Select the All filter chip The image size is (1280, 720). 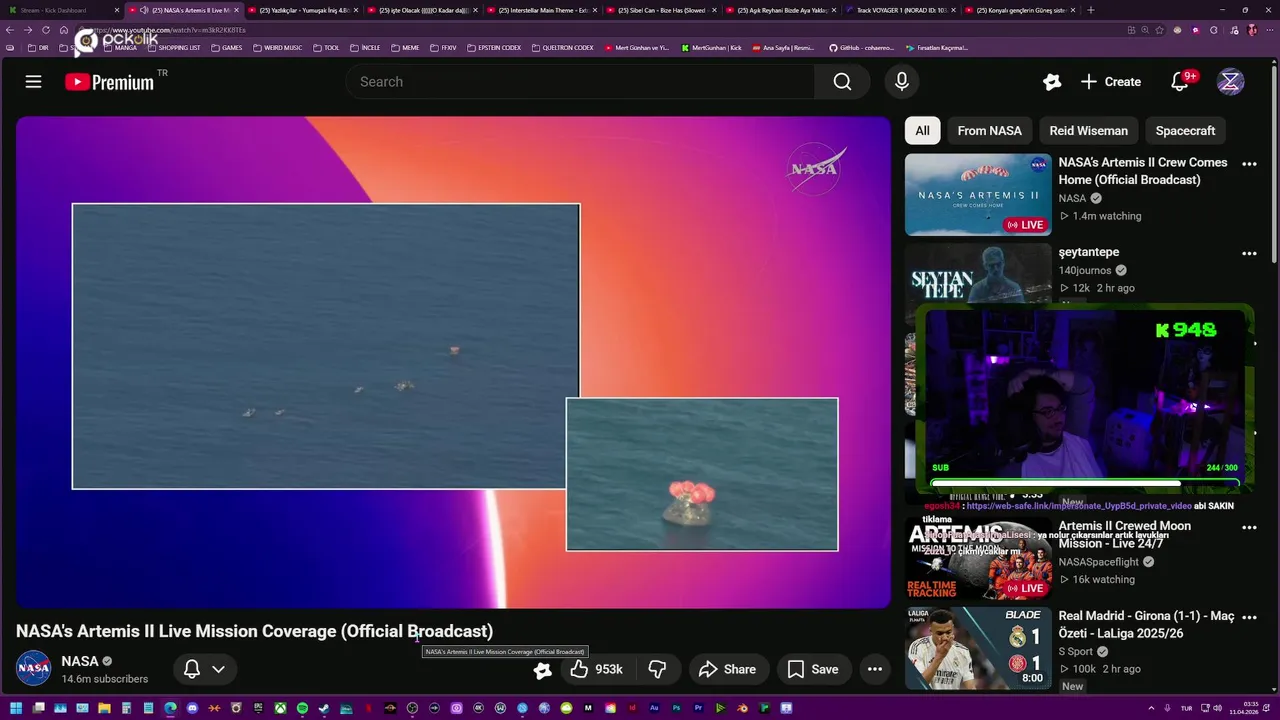pyautogui.click(x=922, y=131)
